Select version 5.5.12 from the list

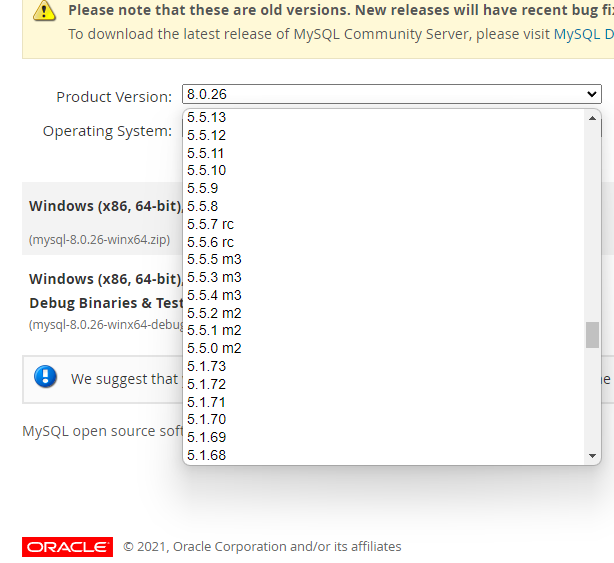pyautogui.click(x=384, y=135)
